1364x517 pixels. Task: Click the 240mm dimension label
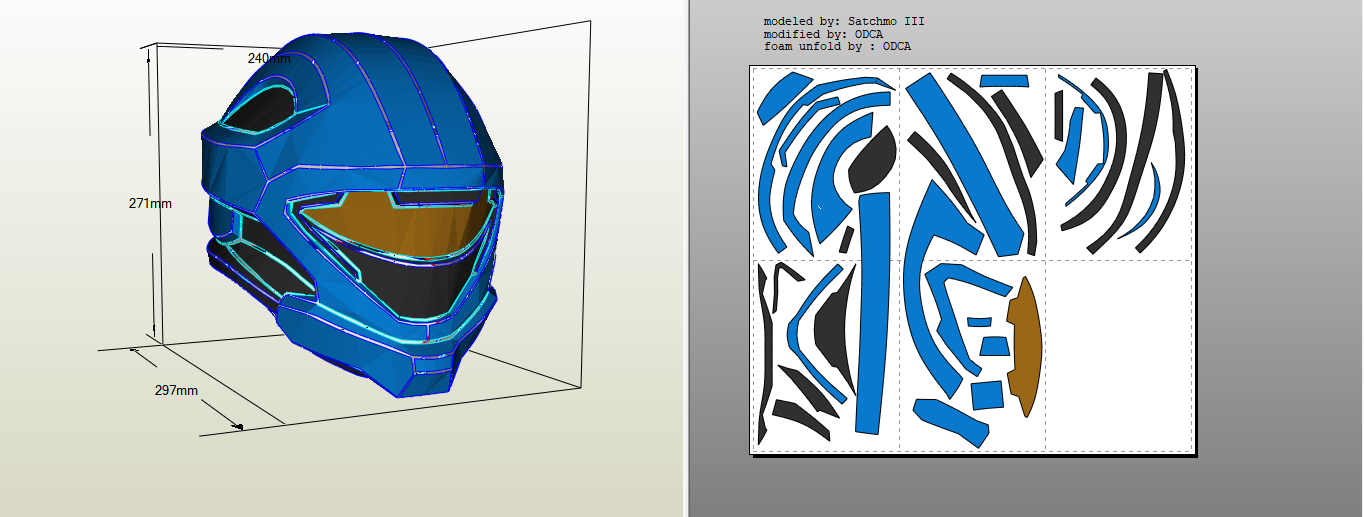point(269,59)
